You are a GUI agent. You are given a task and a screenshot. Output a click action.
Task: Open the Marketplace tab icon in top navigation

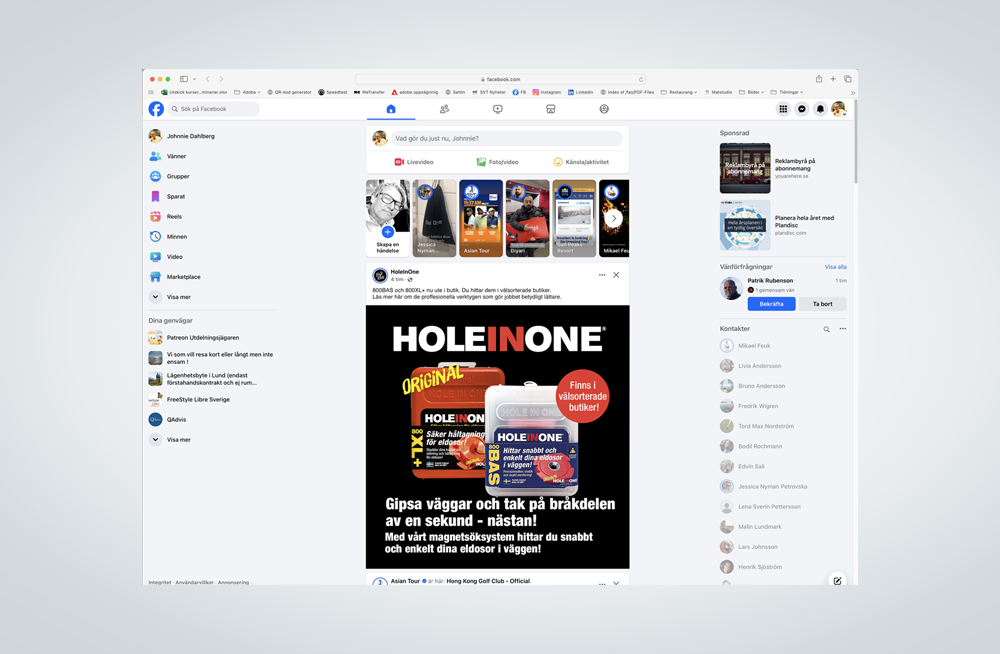click(550, 109)
